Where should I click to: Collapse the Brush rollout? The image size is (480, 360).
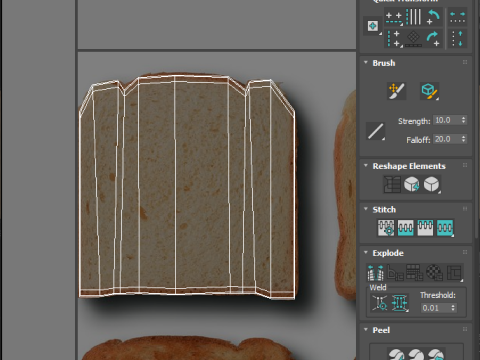366,63
